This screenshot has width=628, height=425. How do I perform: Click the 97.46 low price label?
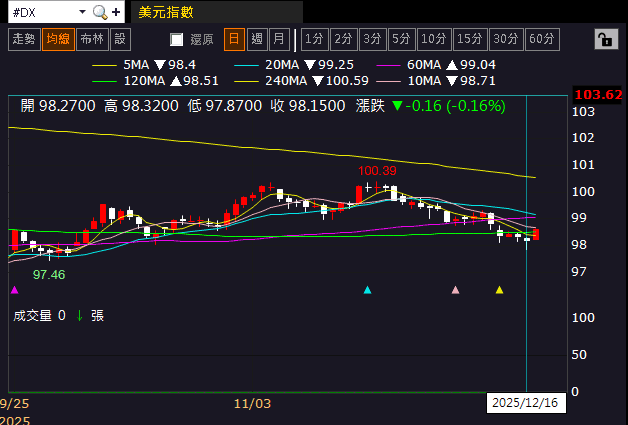tap(49, 275)
